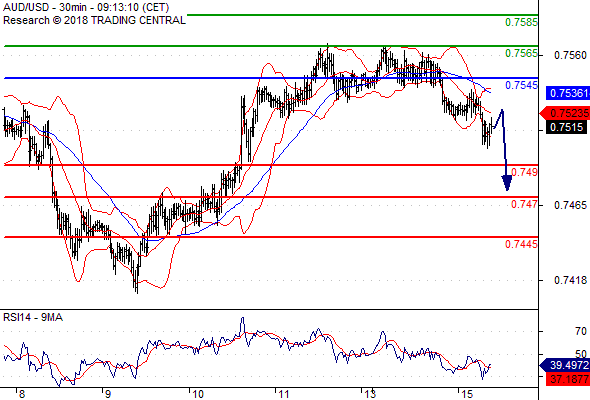Click date label 10 on time axis
Image resolution: width=590 pixels, height=400 pixels.
(198, 394)
